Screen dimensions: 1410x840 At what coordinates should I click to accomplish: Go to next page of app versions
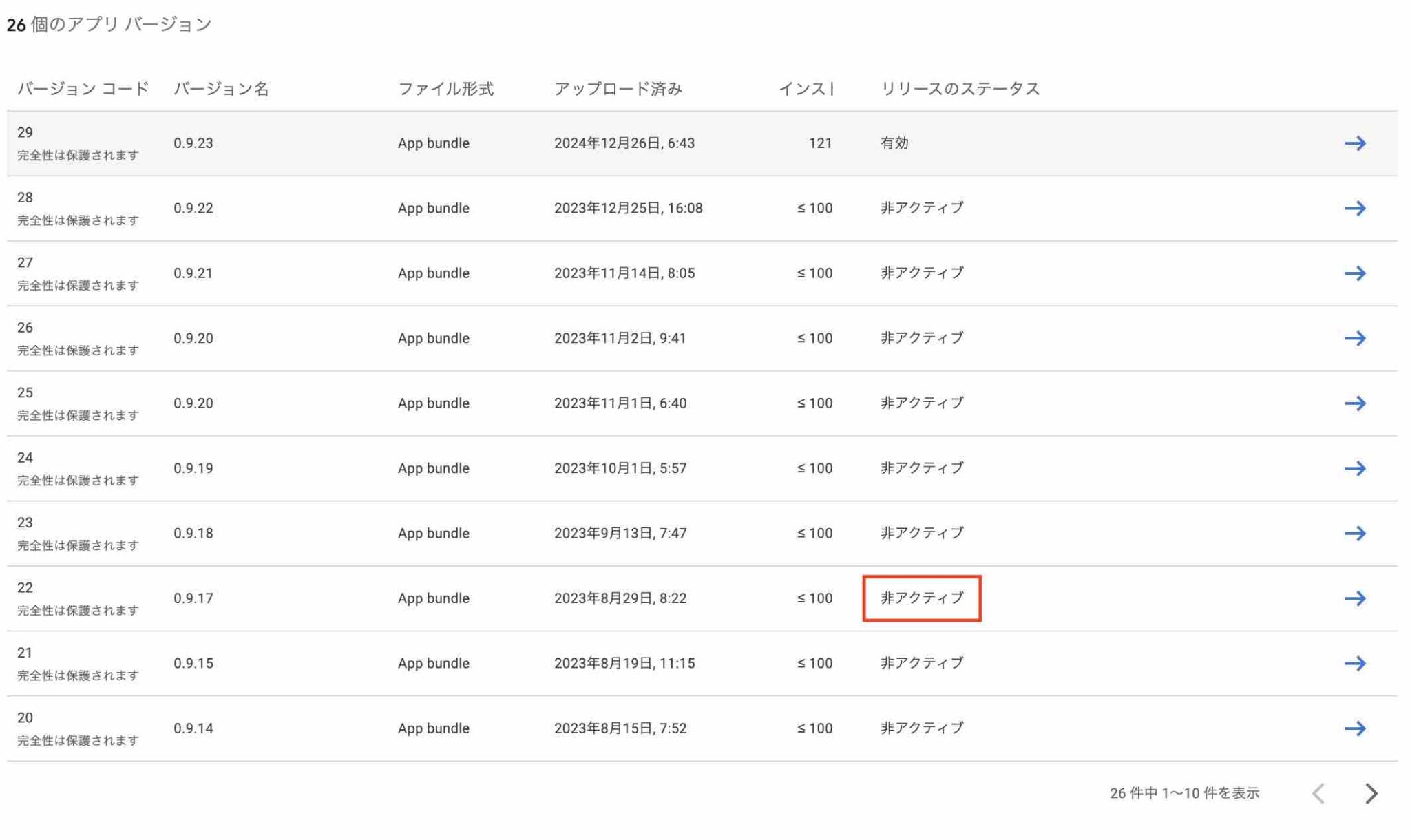click(x=1371, y=794)
